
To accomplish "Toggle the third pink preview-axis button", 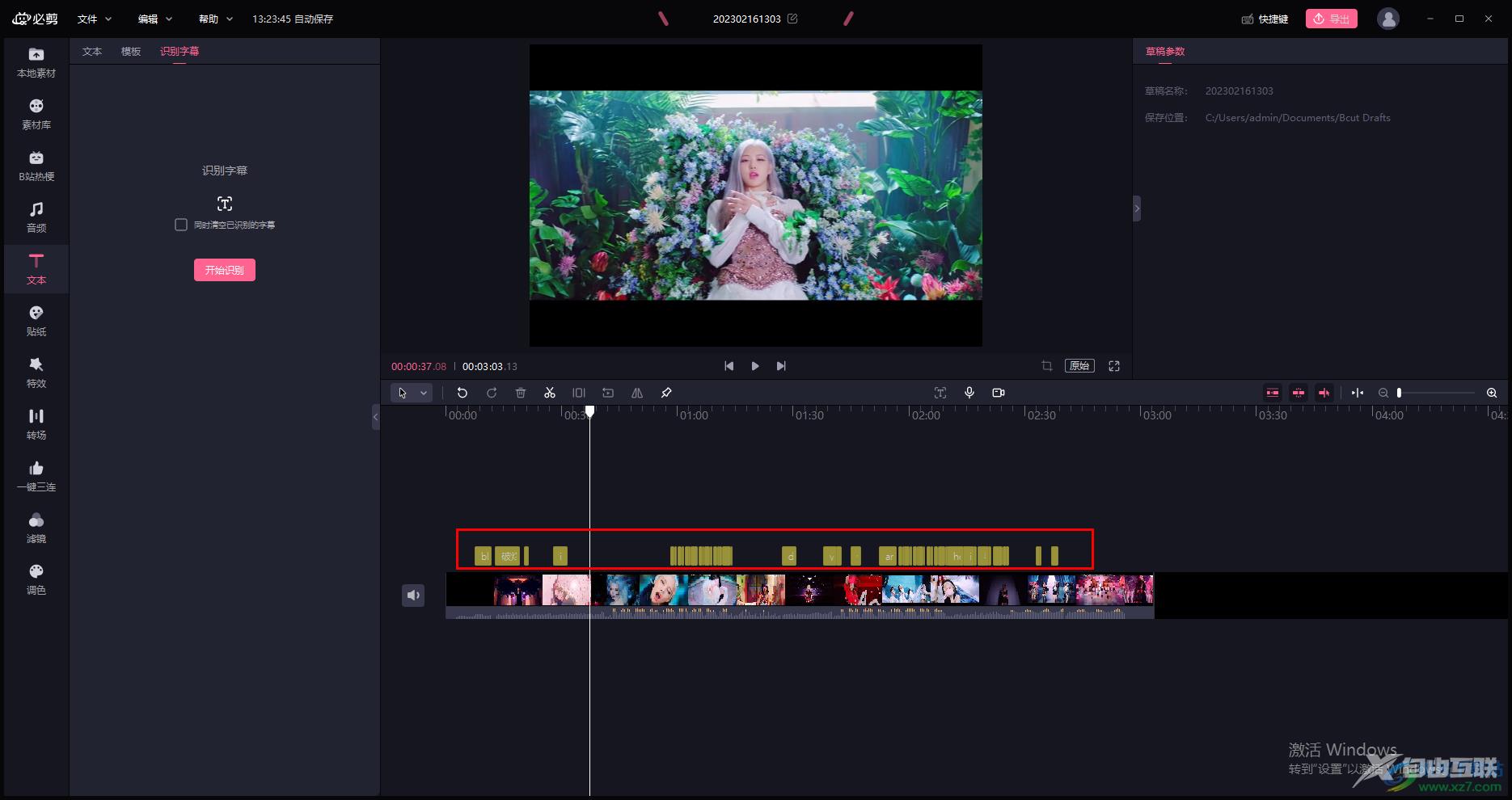I will (1324, 393).
